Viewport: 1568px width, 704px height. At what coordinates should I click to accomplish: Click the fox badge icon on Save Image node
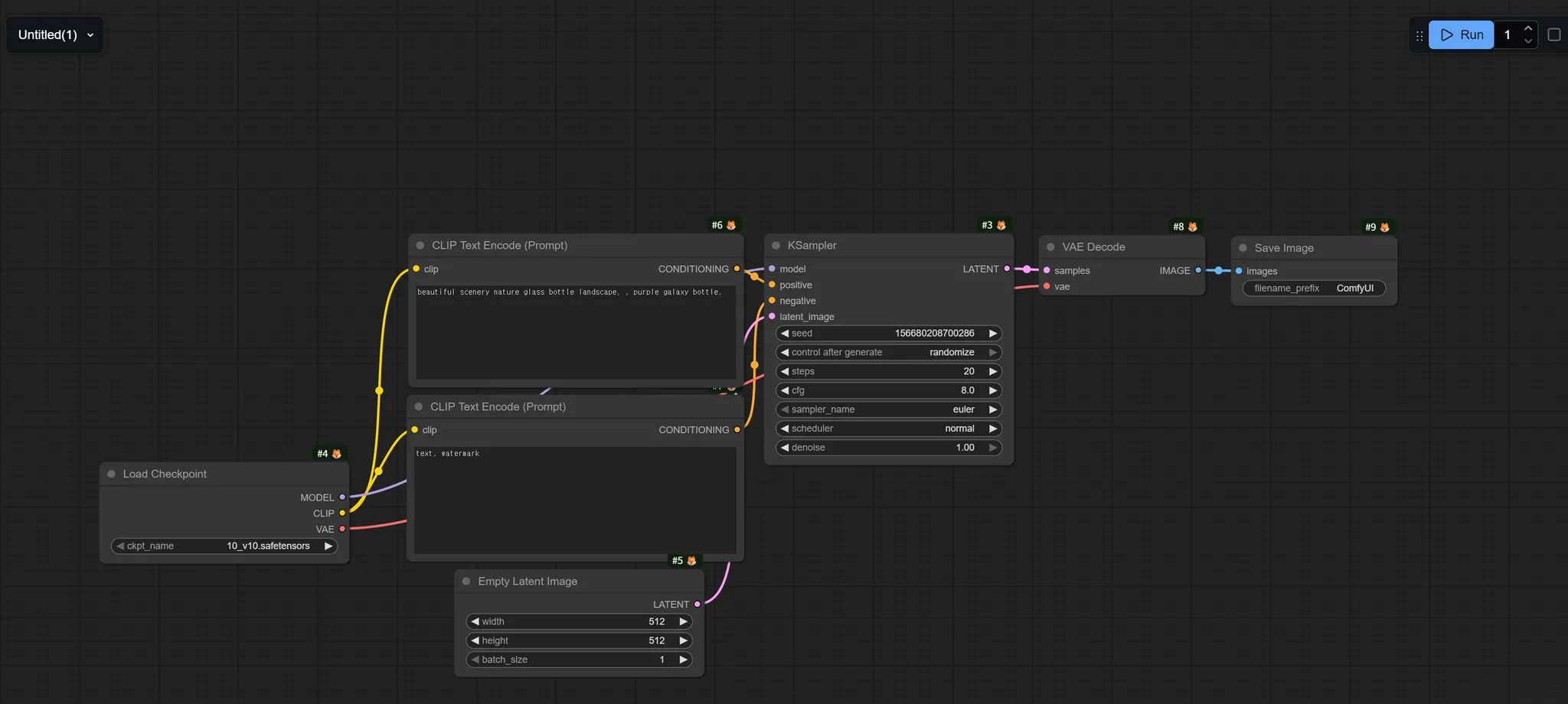[1384, 227]
